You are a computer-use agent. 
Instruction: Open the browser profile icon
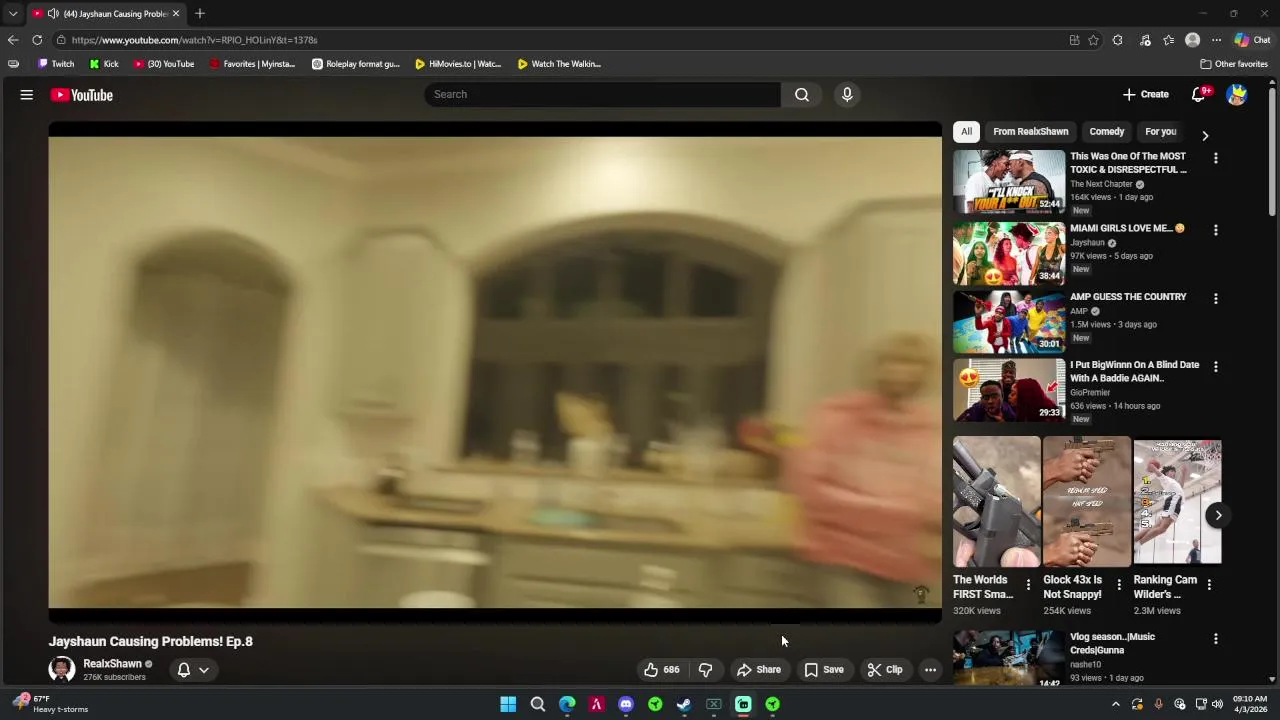[x=1192, y=40]
